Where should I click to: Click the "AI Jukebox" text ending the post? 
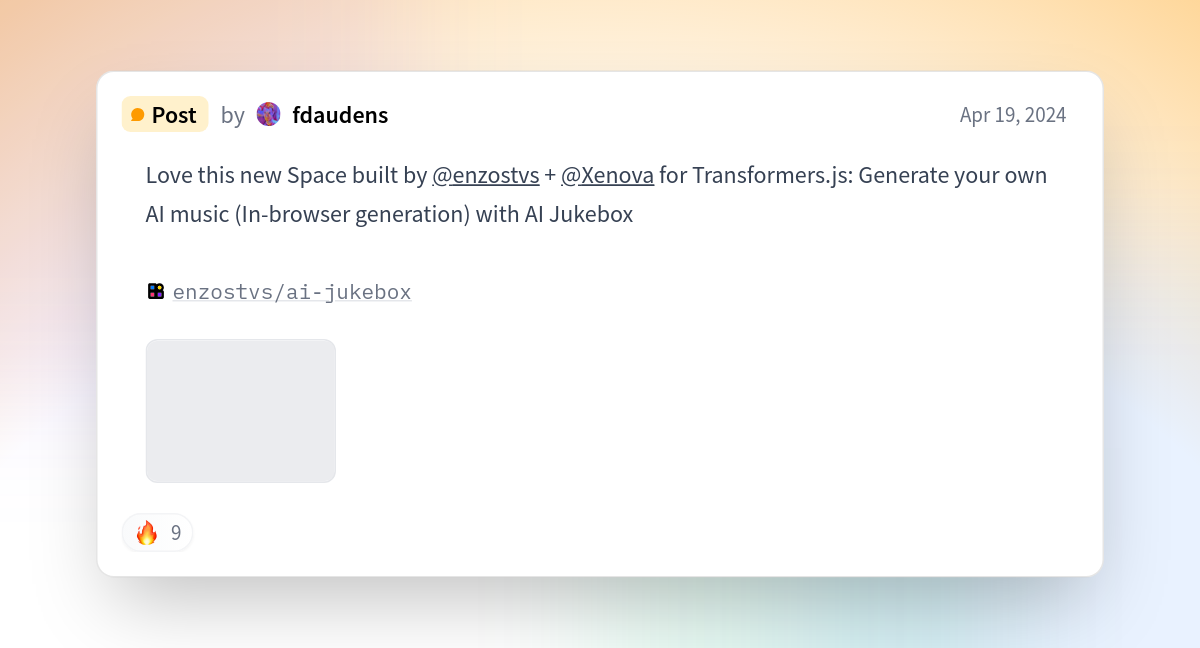pos(578,215)
